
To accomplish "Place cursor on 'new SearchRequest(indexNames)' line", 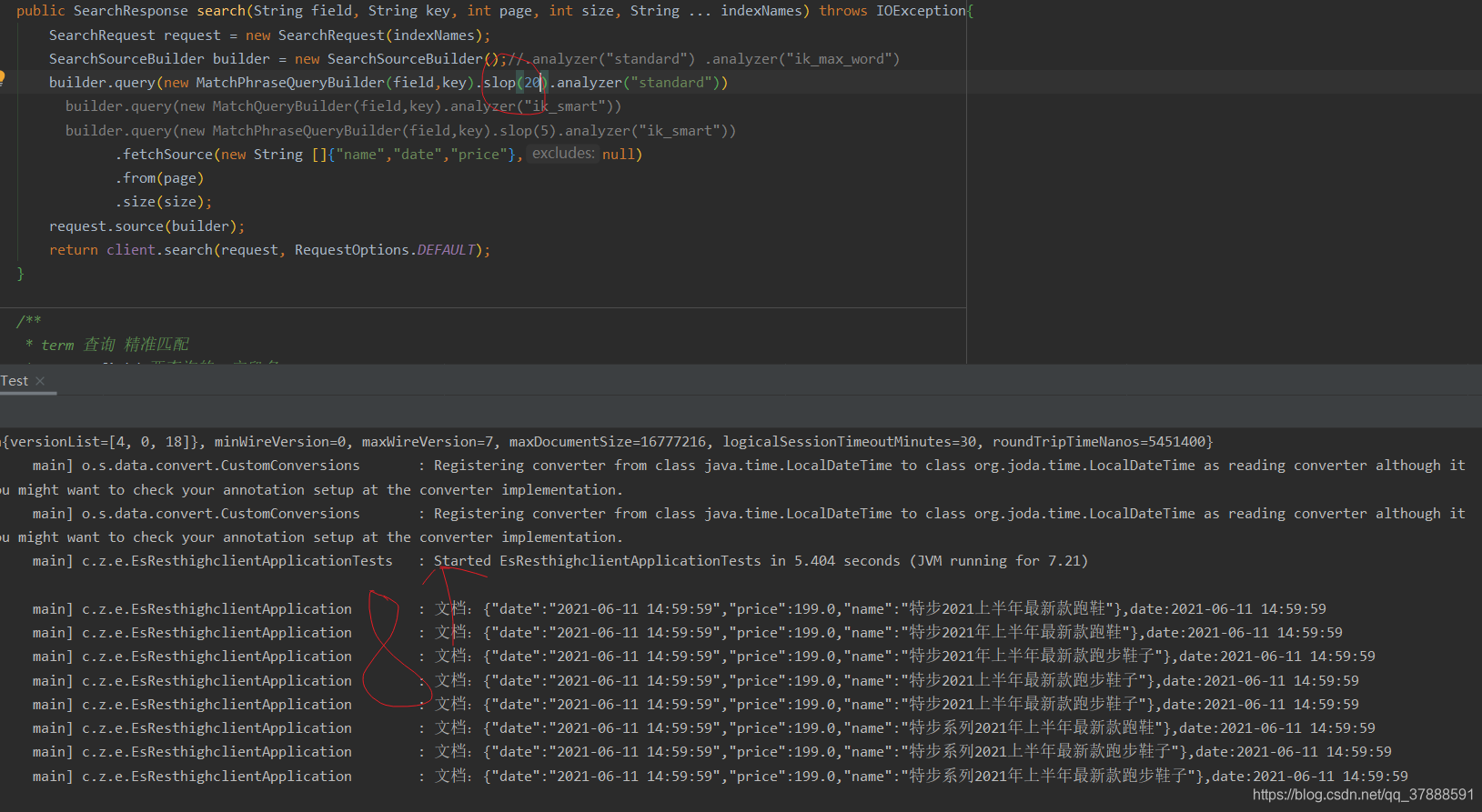I will [x=269, y=35].
